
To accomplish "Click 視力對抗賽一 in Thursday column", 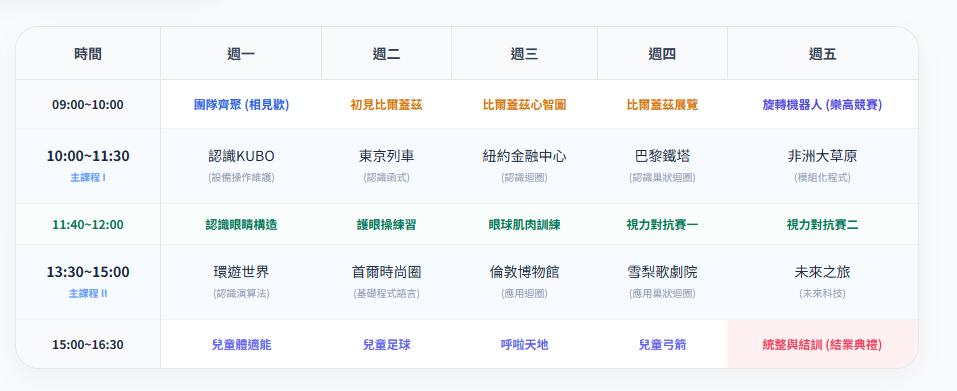I will 662,224.
